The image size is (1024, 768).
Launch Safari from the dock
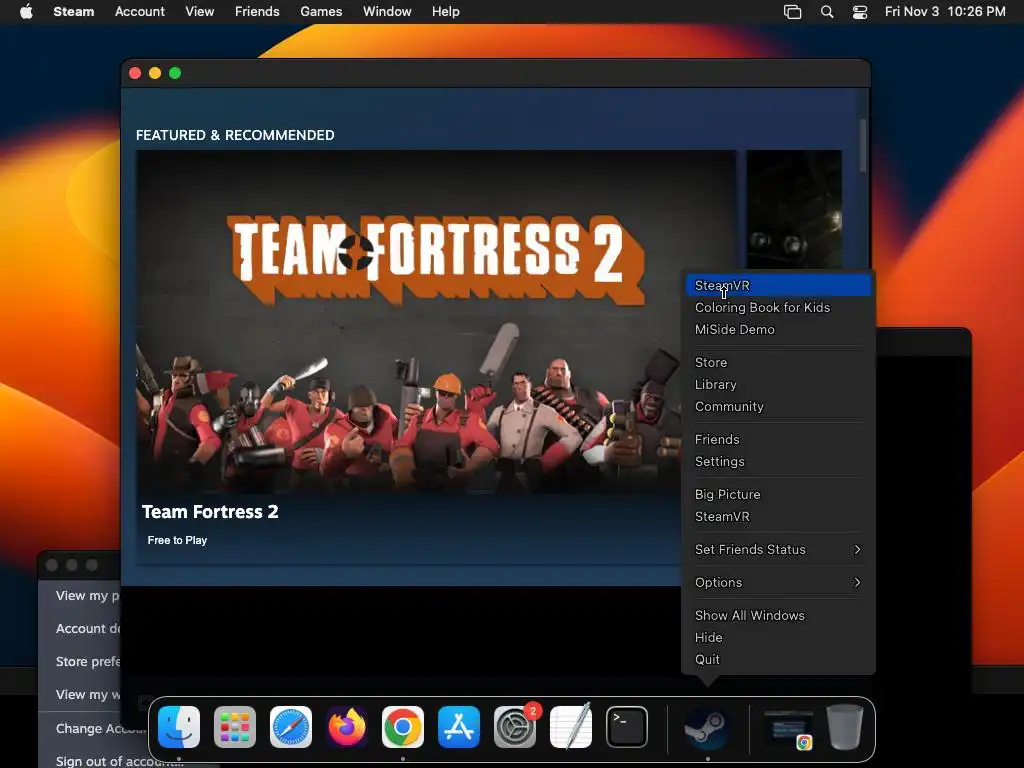point(291,727)
